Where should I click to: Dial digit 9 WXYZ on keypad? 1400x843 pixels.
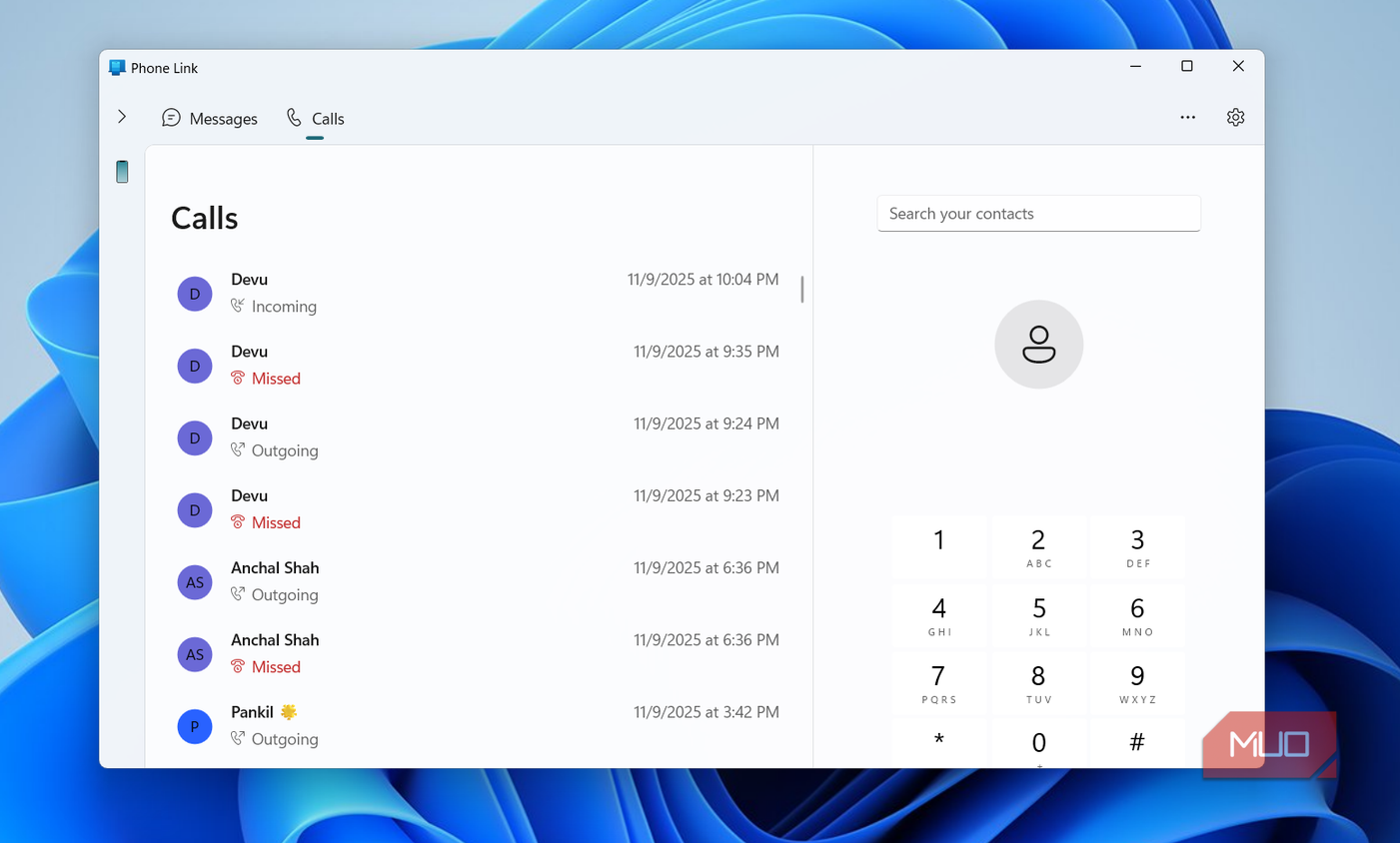(1137, 683)
